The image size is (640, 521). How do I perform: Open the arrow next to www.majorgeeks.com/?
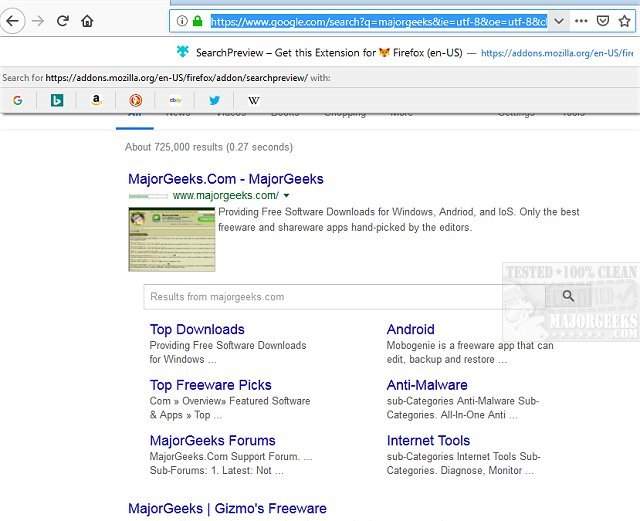[287, 196]
